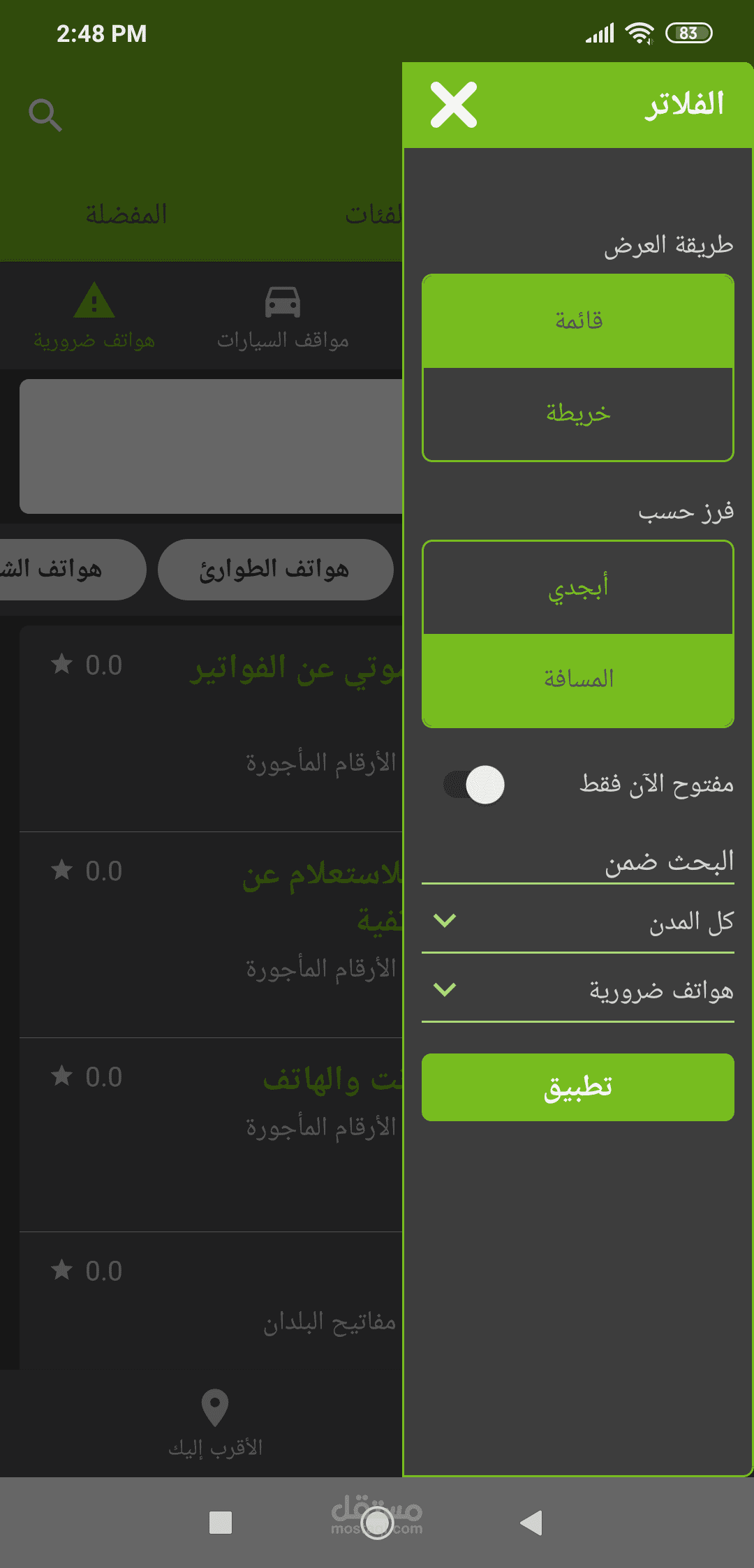The height and width of the screenshot is (1568, 754).
Task: Choose قائمة list view mode
Action: tap(578, 321)
